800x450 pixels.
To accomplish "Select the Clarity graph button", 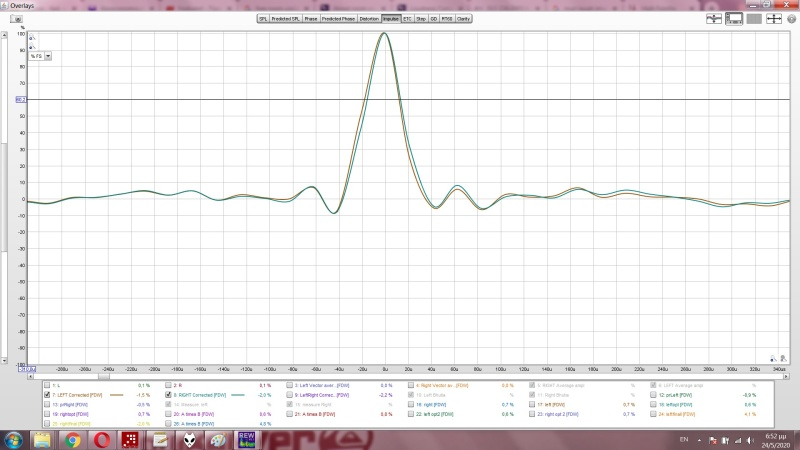I will coord(464,18).
